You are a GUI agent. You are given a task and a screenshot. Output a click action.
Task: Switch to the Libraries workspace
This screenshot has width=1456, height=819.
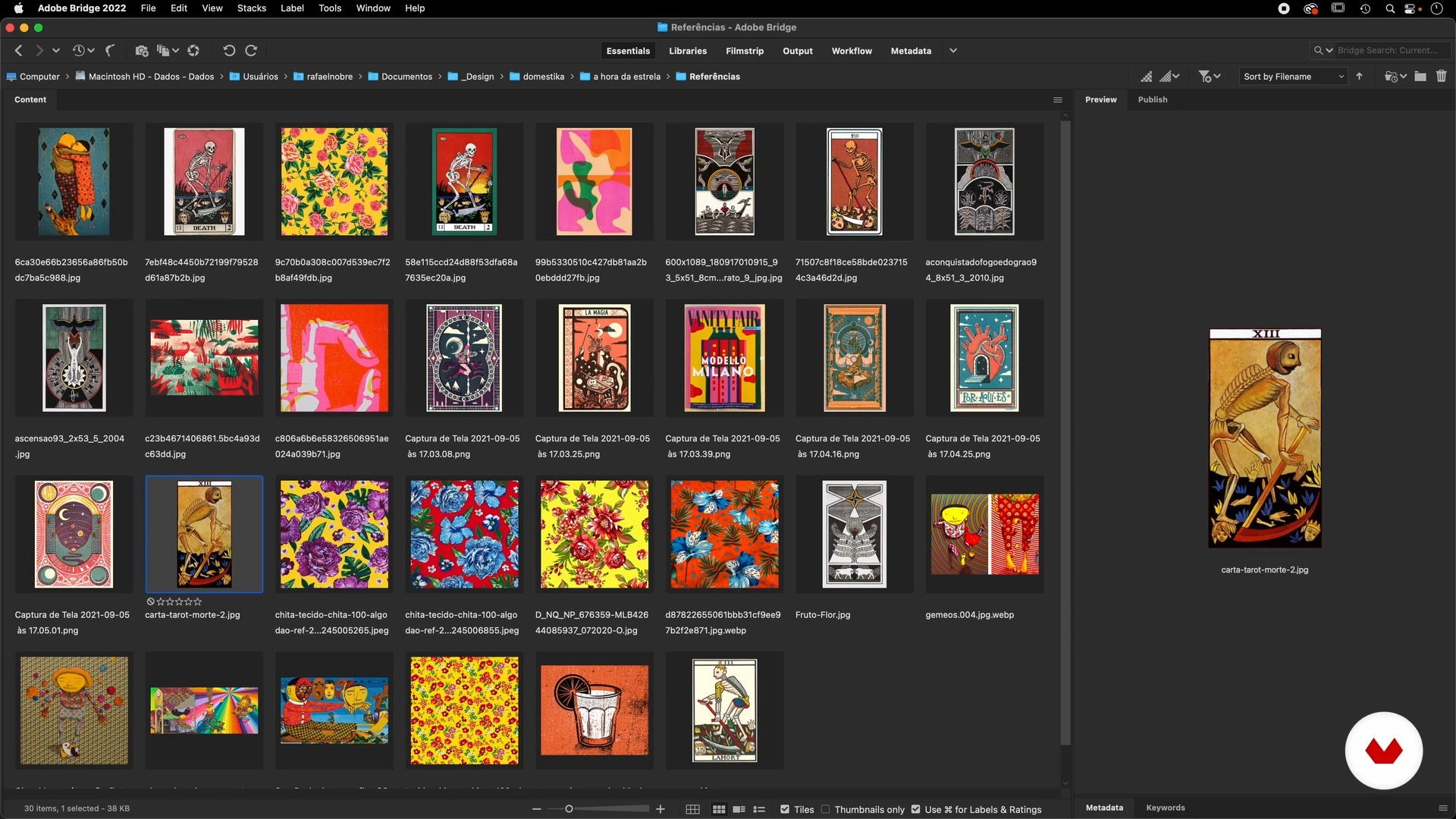pos(688,51)
